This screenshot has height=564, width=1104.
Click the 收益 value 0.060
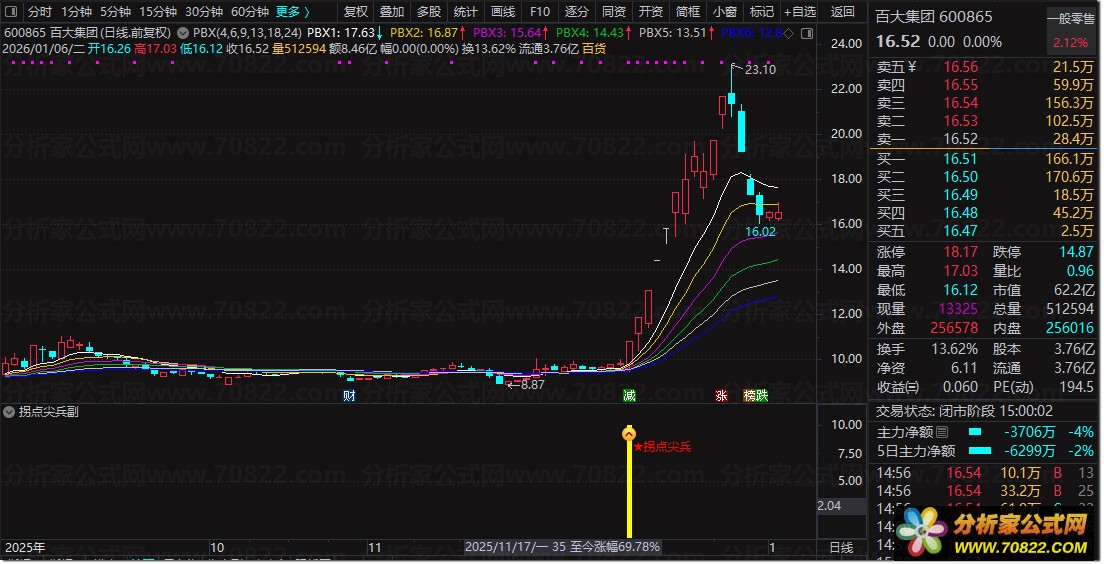tap(960, 387)
